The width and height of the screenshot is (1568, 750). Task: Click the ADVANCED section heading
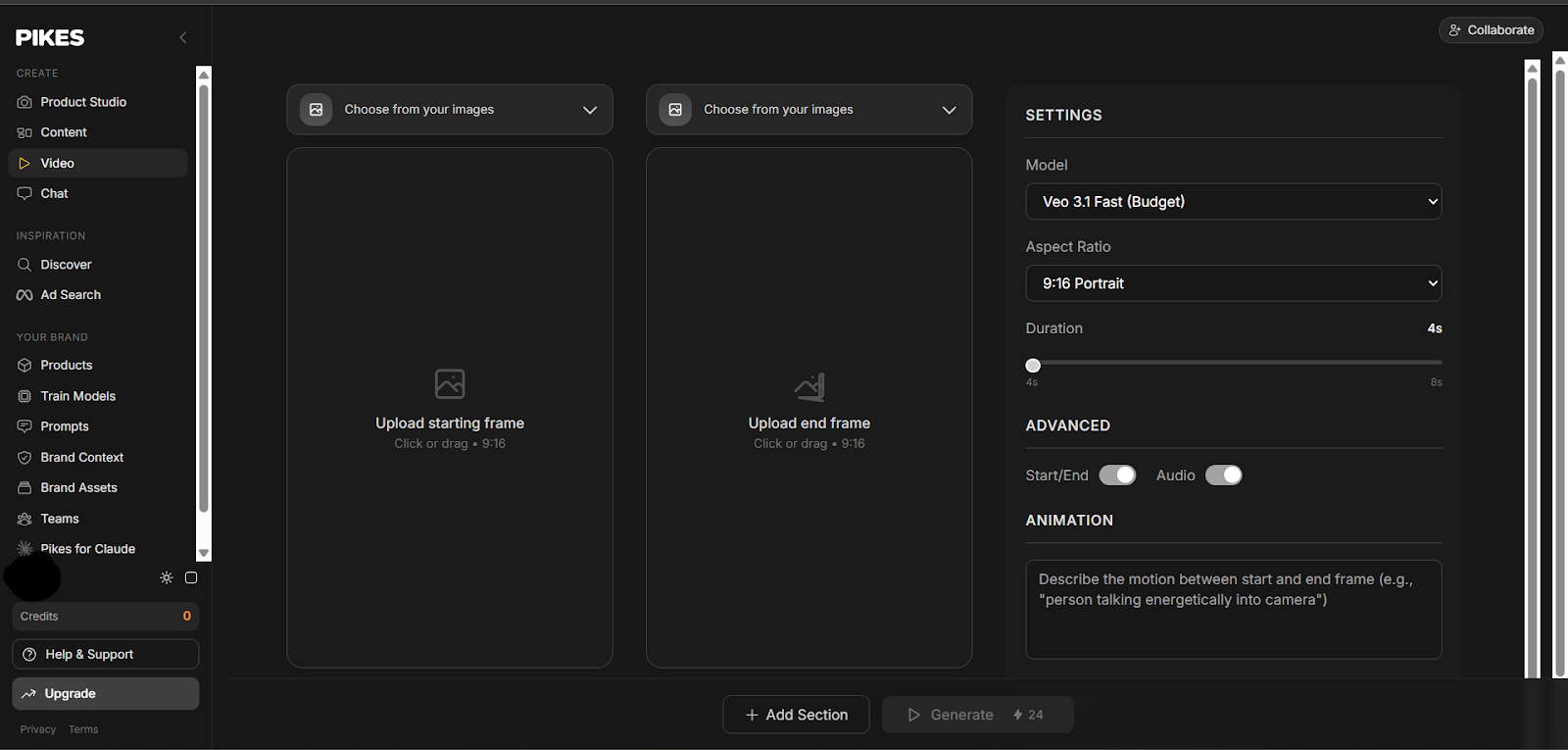click(x=1068, y=425)
